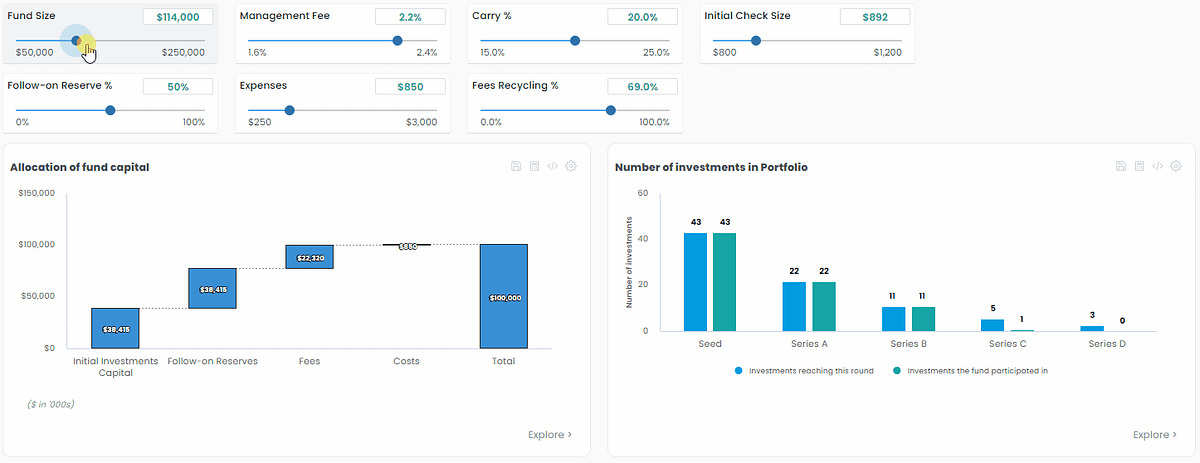Open settings gear in Allocation of fund capital panel

pos(571,166)
